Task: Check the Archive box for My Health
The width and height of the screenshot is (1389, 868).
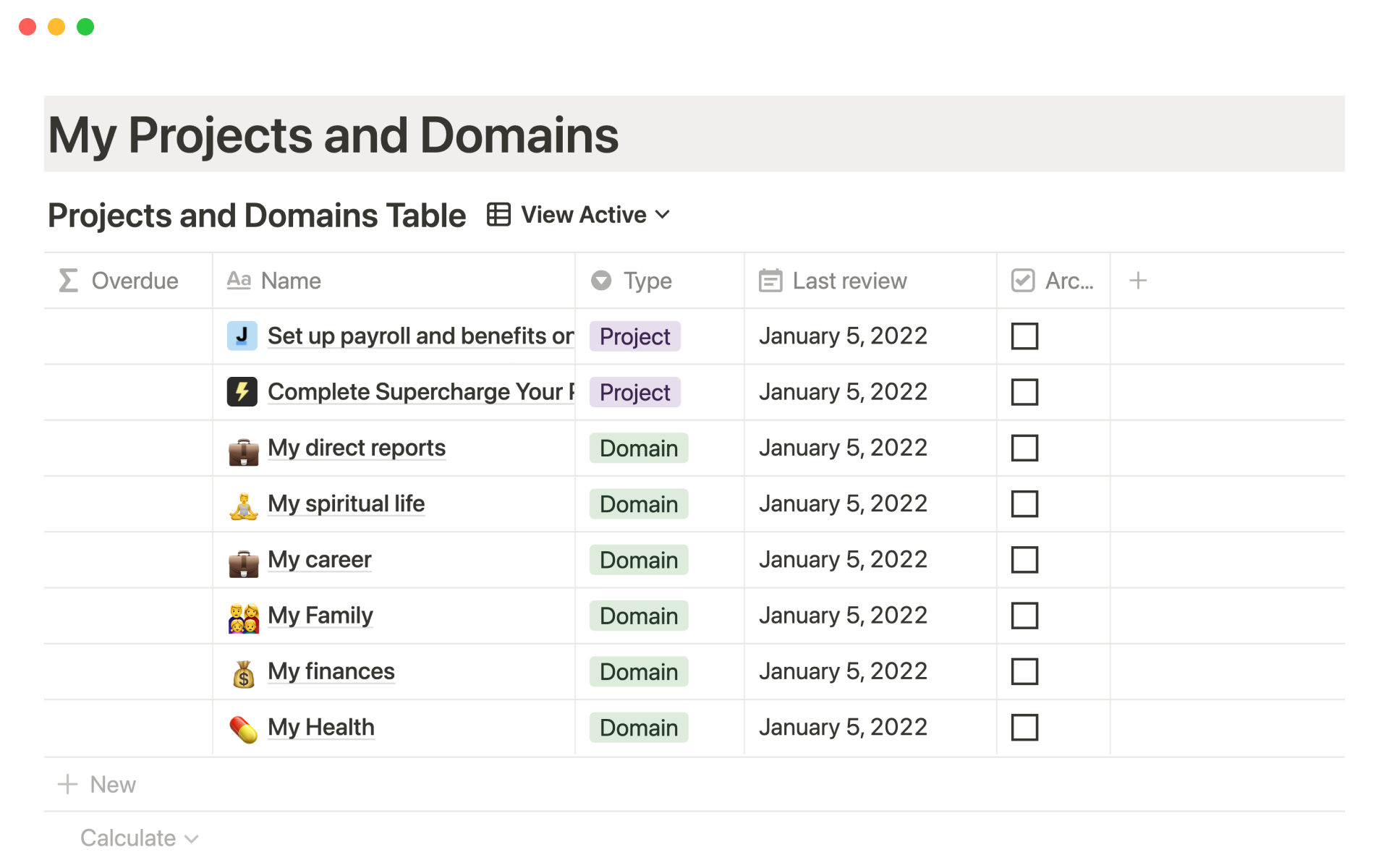Action: 1024,728
